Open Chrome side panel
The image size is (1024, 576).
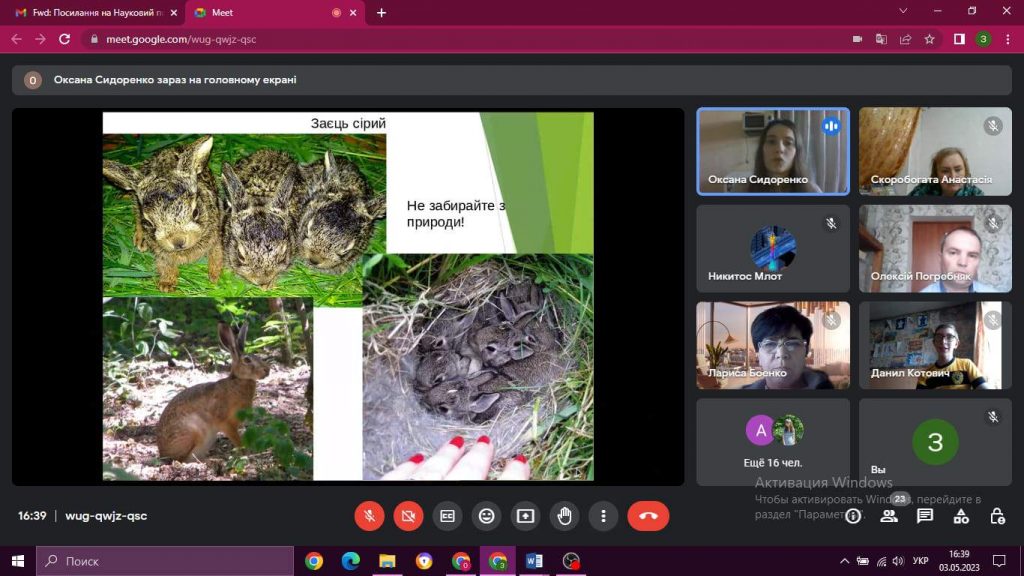coord(959,39)
